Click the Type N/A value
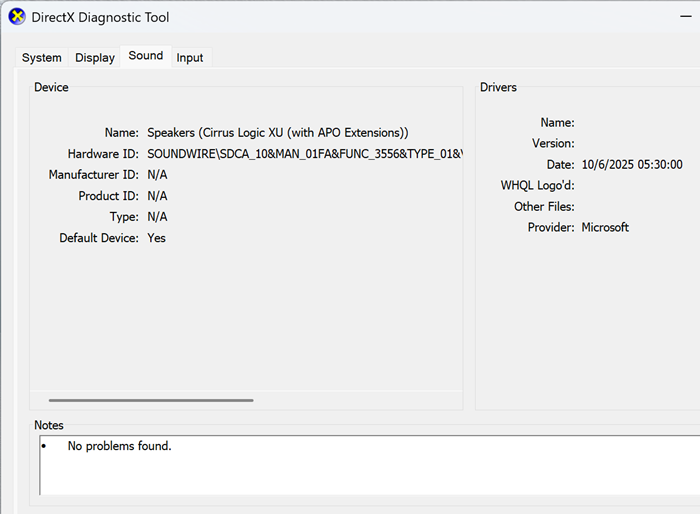This screenshot has width=700, height=514. (157, 217)
